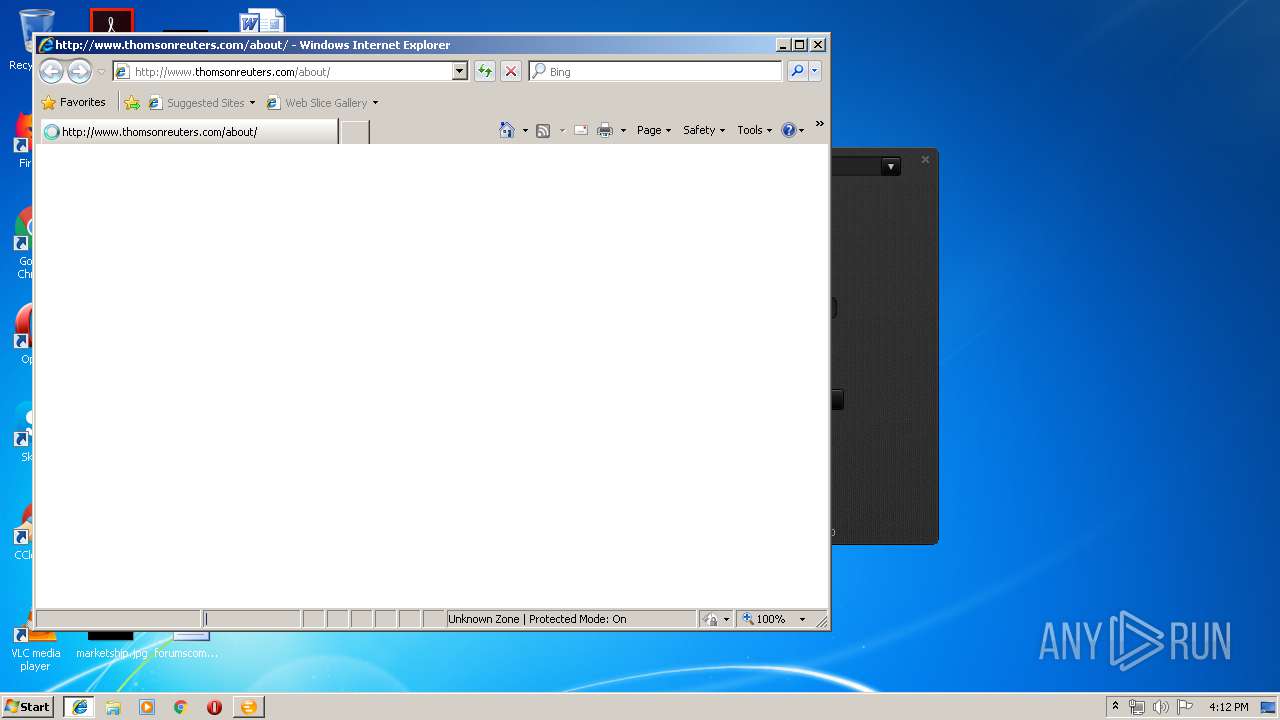Expand the Print options dropdown arrow
1280x720 pixels.
pos(623,130)
